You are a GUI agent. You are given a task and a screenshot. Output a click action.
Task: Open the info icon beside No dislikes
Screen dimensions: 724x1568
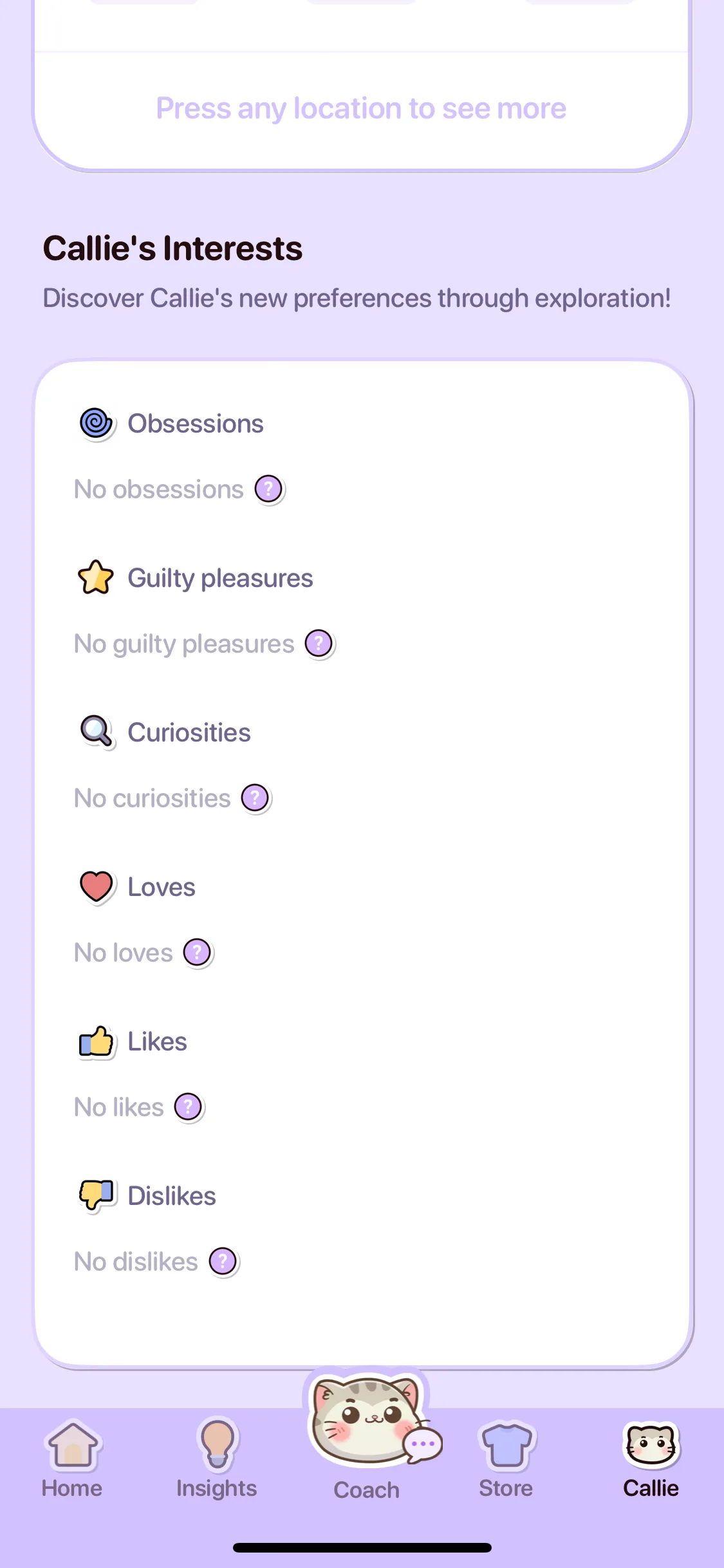(223, 1262)
